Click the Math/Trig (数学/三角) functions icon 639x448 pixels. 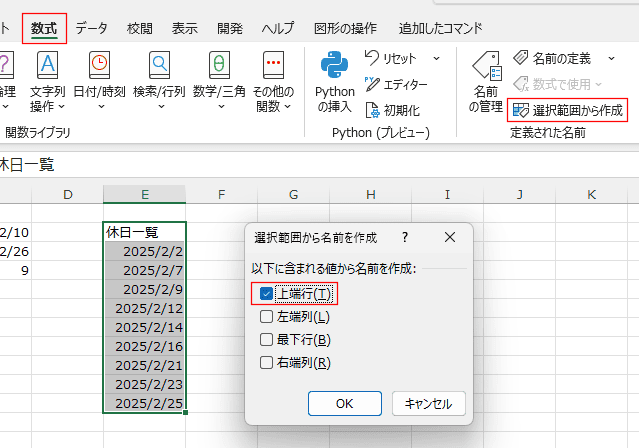point(219,67)
